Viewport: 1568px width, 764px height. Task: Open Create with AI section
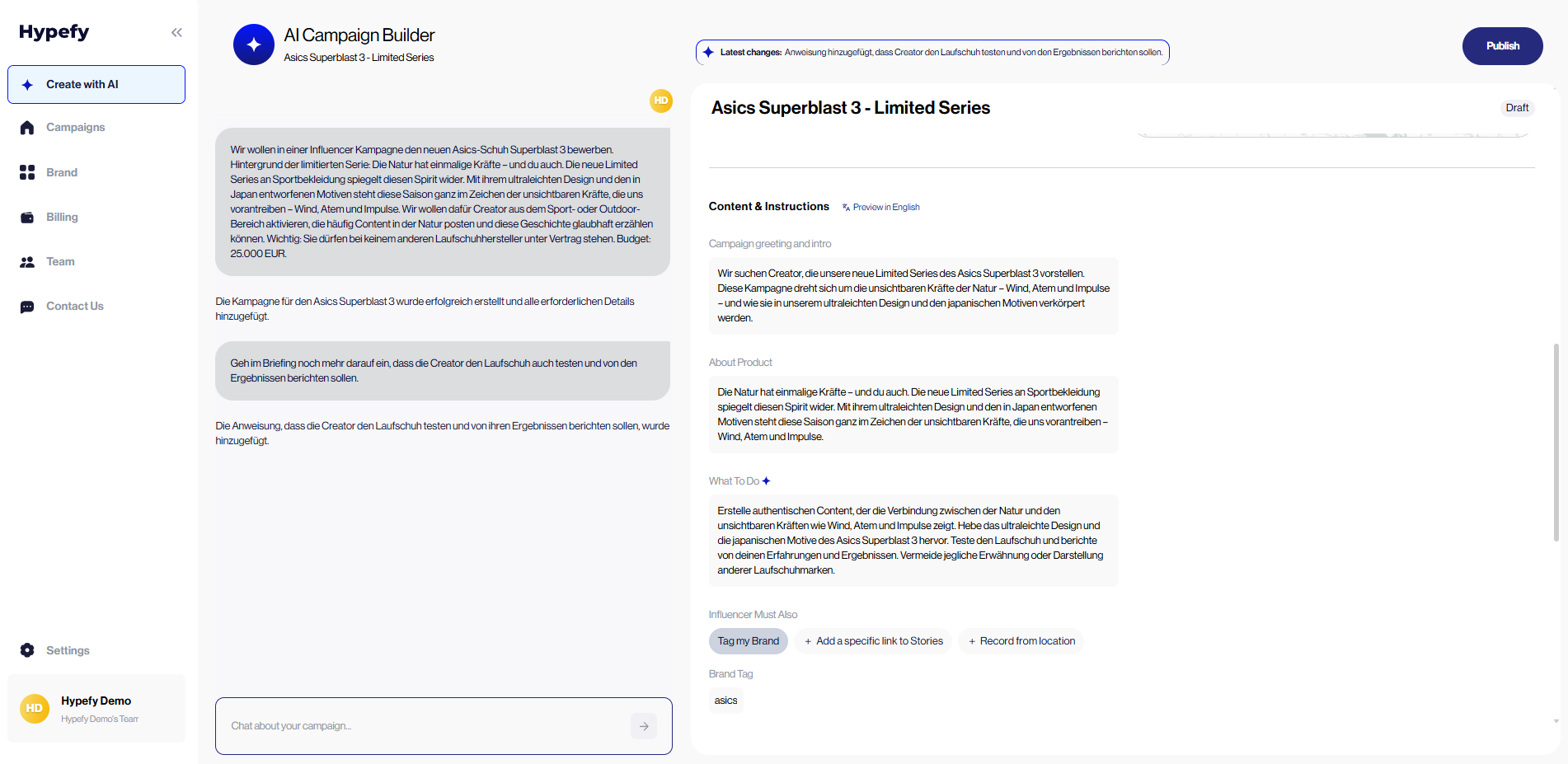point(96,85)
